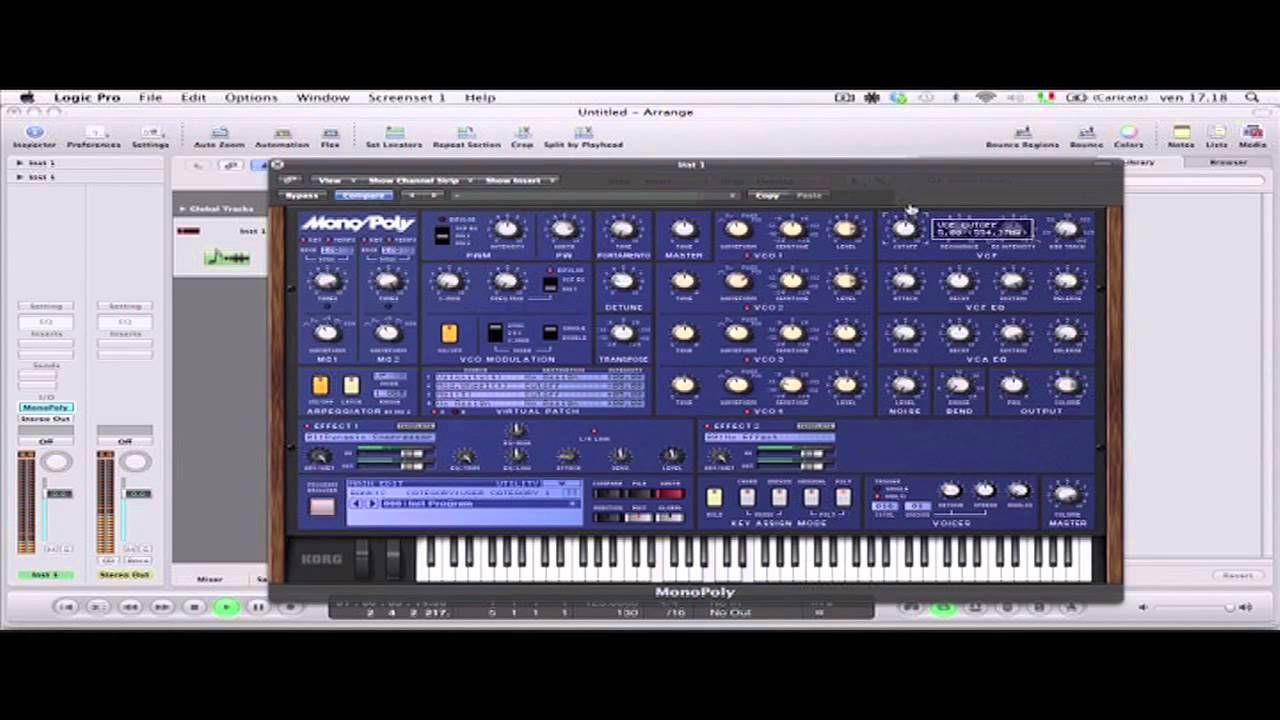Viewport: 1280px width, 720px height.
Task: Click the Bounce Regions toolbar icon
Action: click(x=1022, y=137)
